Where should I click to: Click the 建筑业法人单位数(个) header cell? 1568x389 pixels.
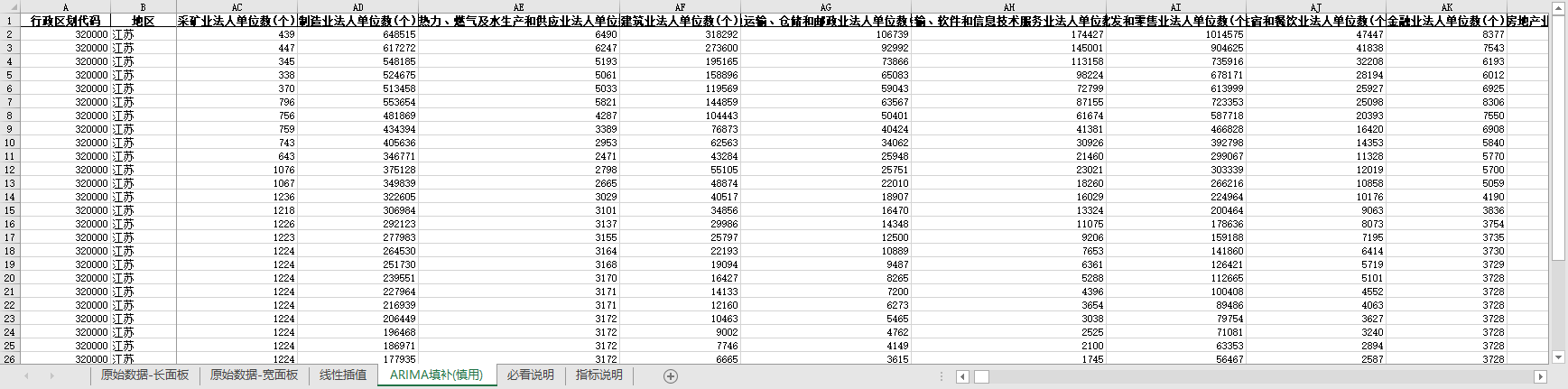(680, 21)
